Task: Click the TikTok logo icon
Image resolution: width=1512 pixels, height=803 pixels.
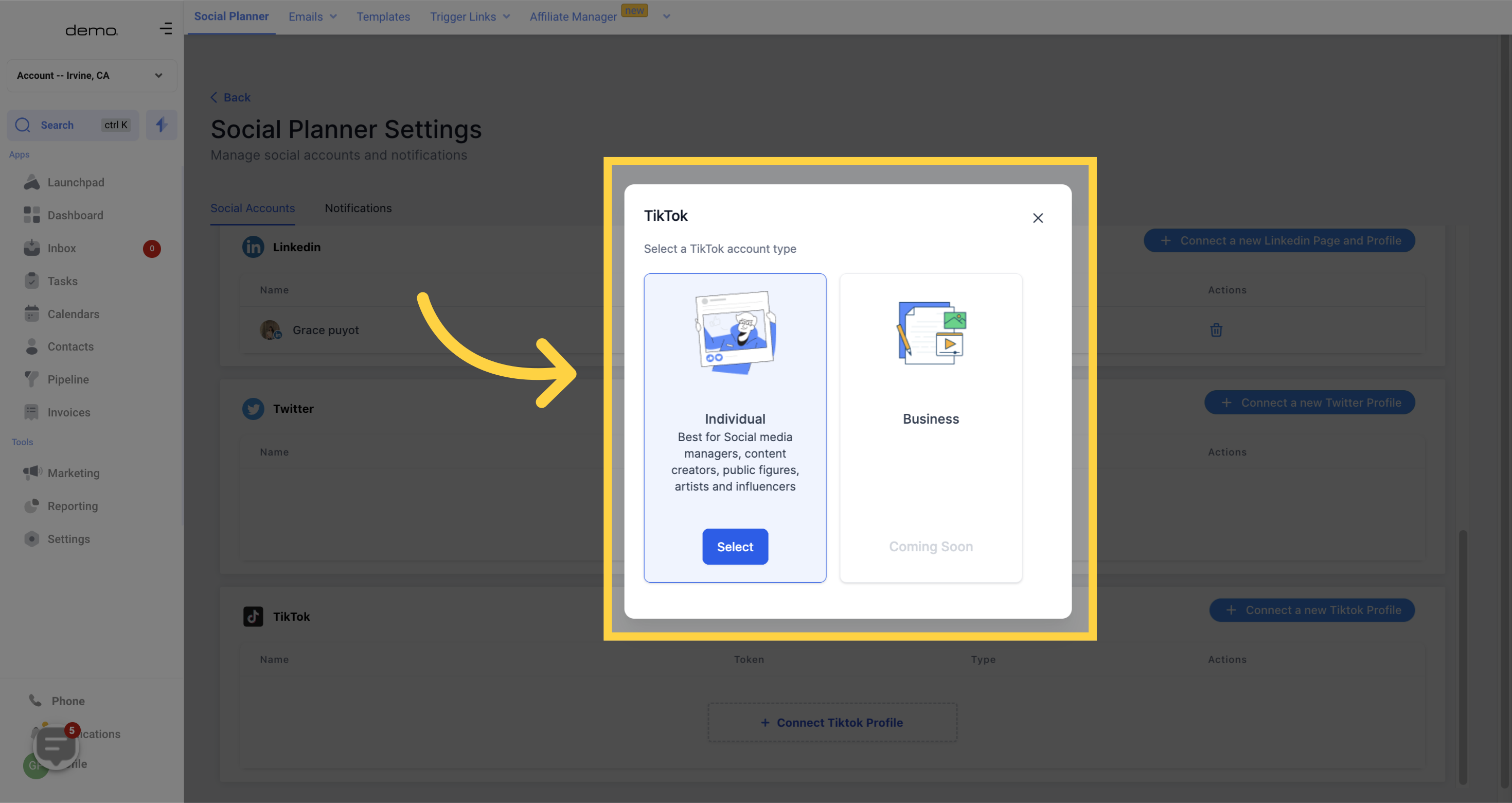Action: (x=253, y=616)
